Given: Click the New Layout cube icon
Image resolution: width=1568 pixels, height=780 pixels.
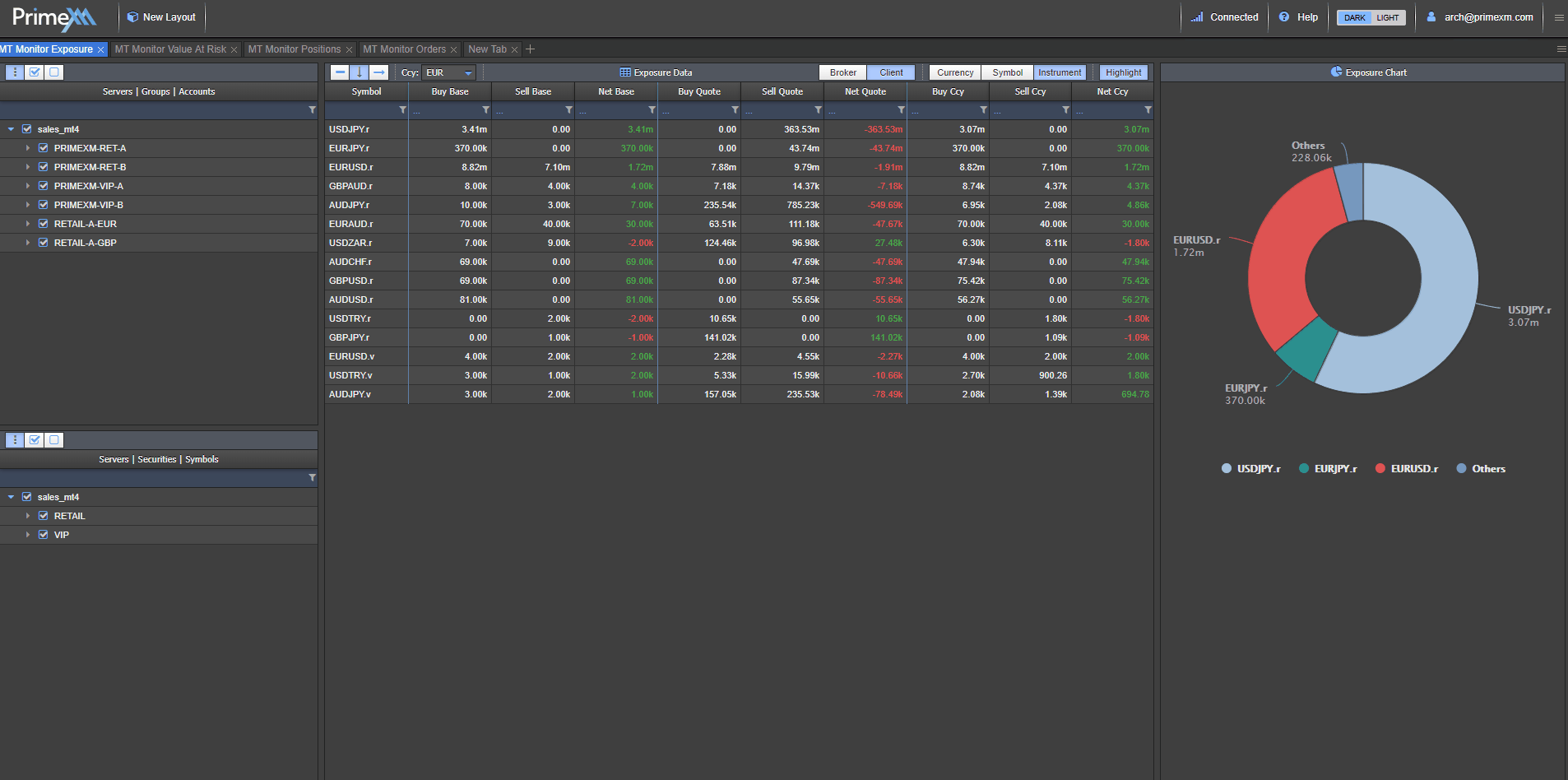Looking at the screenshot, I should pos(132,17).
